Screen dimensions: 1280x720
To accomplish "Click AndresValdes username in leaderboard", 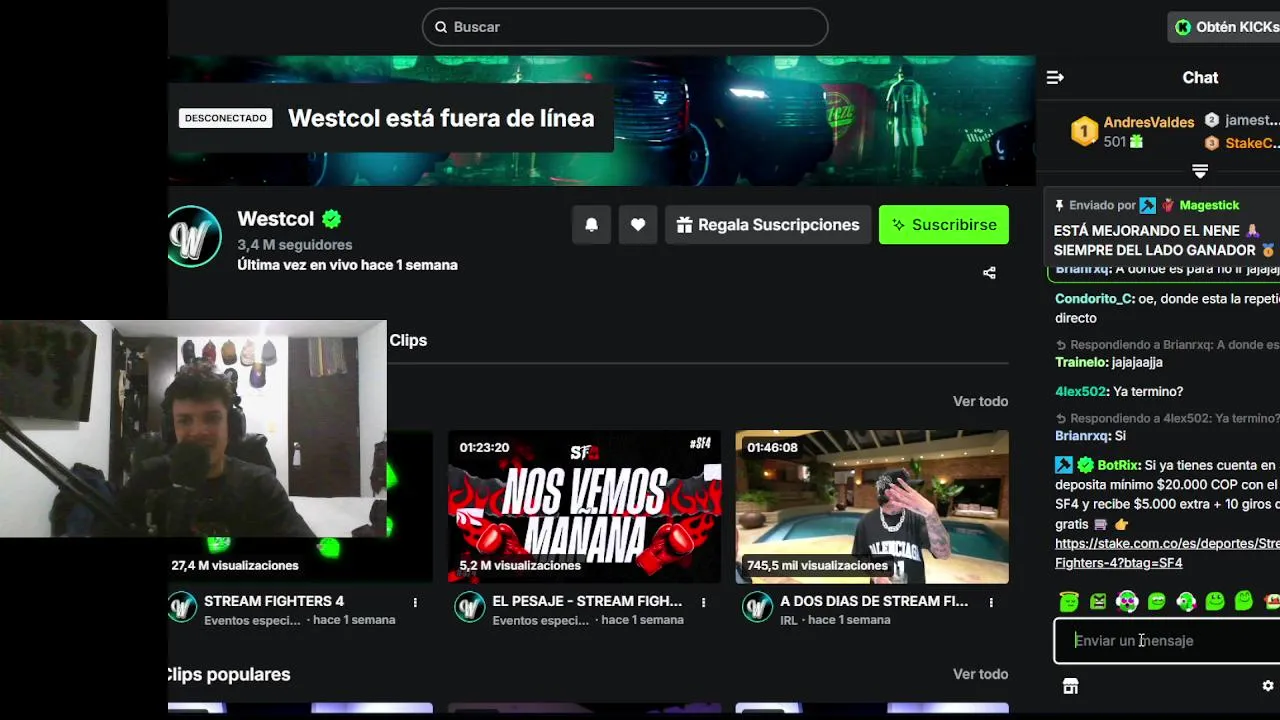I will [1148, 122].
